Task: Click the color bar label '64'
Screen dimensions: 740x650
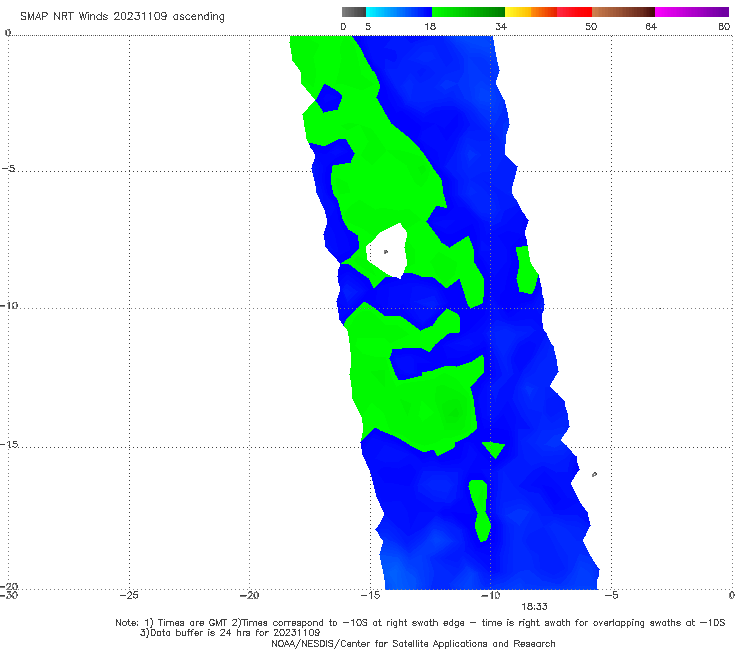Action: click(x=651, y=26)
